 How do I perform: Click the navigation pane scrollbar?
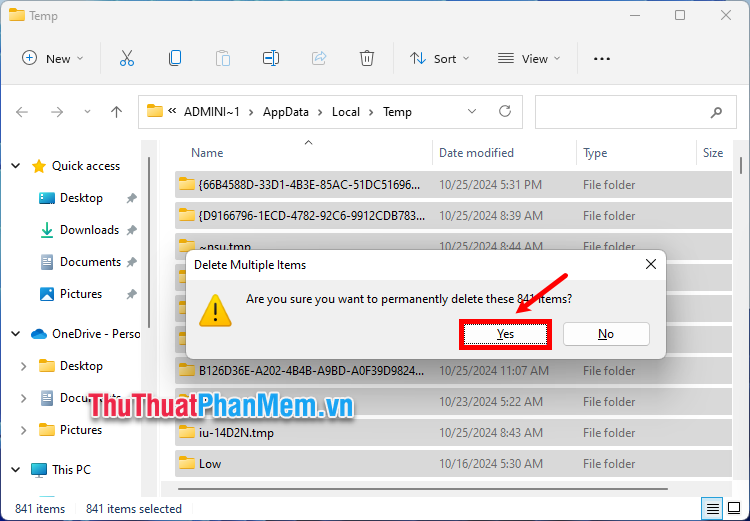149,243
